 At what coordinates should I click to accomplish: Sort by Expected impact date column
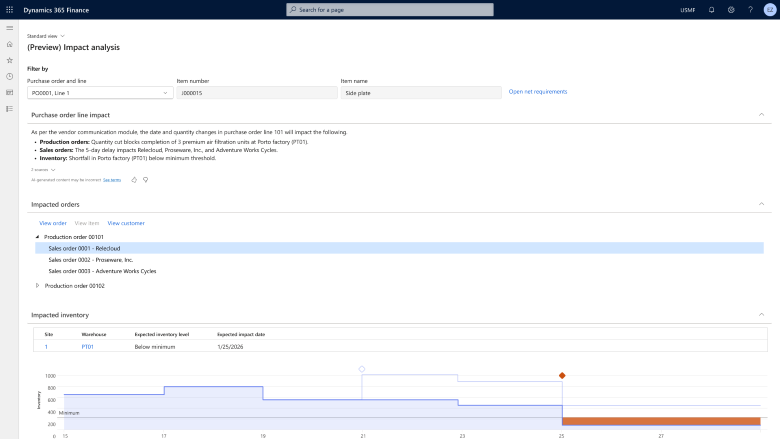click(x=241, y=335)
